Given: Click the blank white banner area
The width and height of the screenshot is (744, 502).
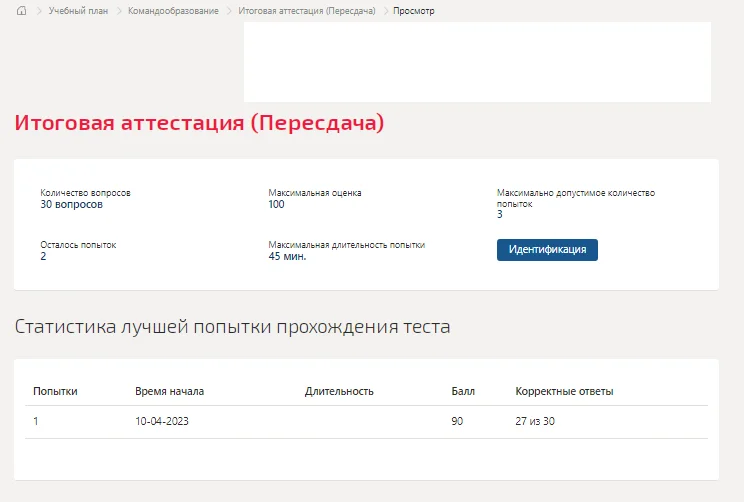Looking at the screenshot, I should click(x=477, y=62).
